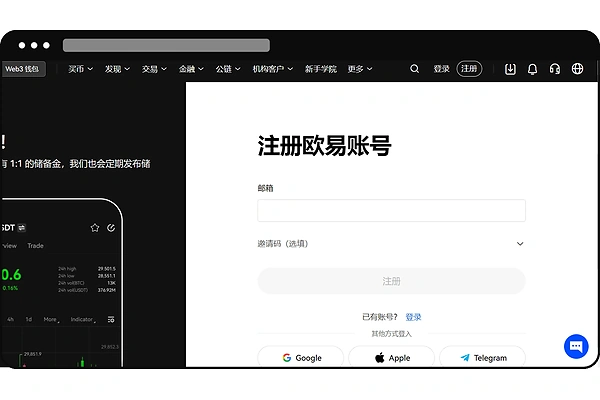Click the 已有账号? text

click(380, 317)
